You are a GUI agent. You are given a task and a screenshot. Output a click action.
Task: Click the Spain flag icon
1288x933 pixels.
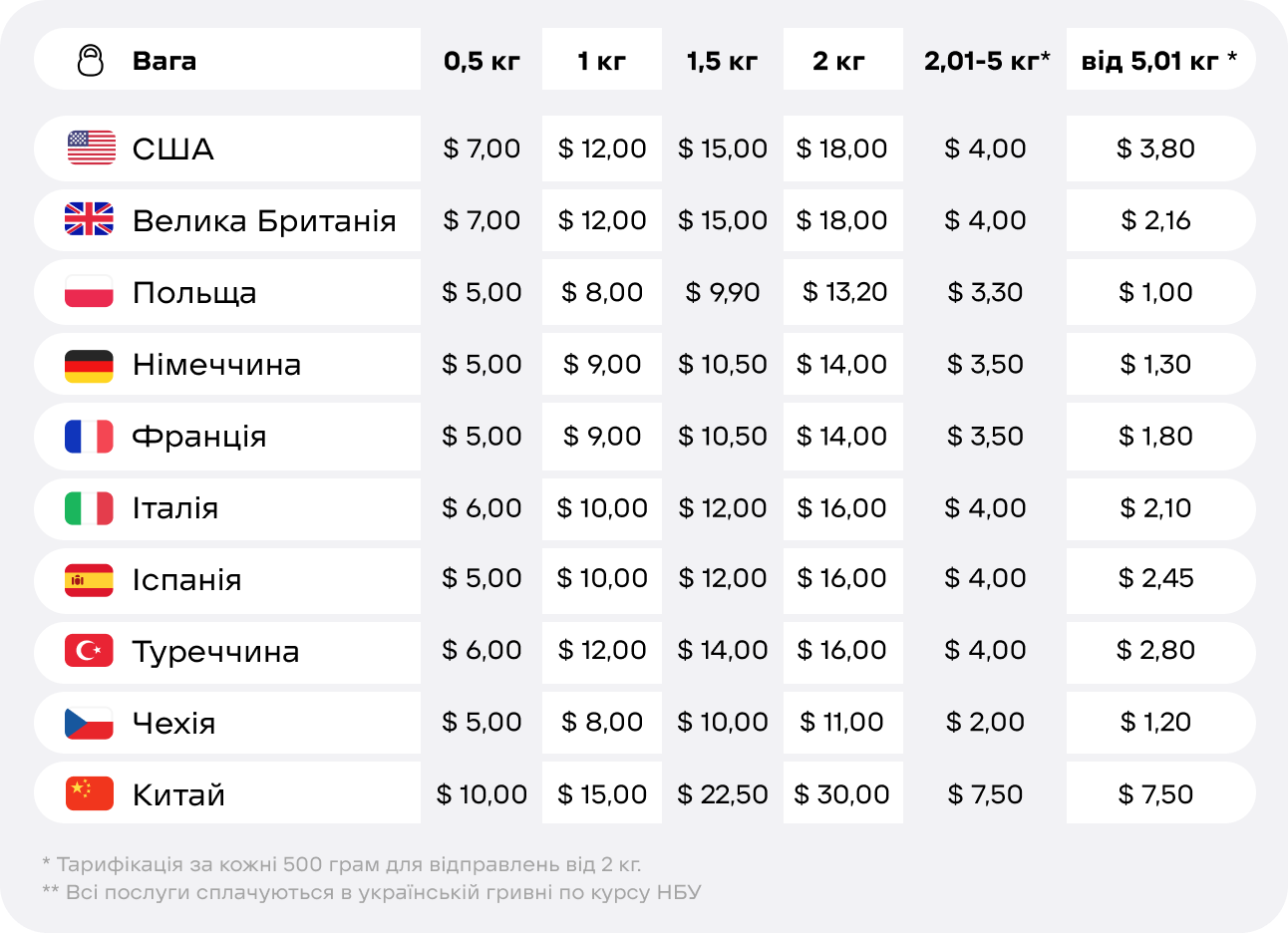[90, 579]
